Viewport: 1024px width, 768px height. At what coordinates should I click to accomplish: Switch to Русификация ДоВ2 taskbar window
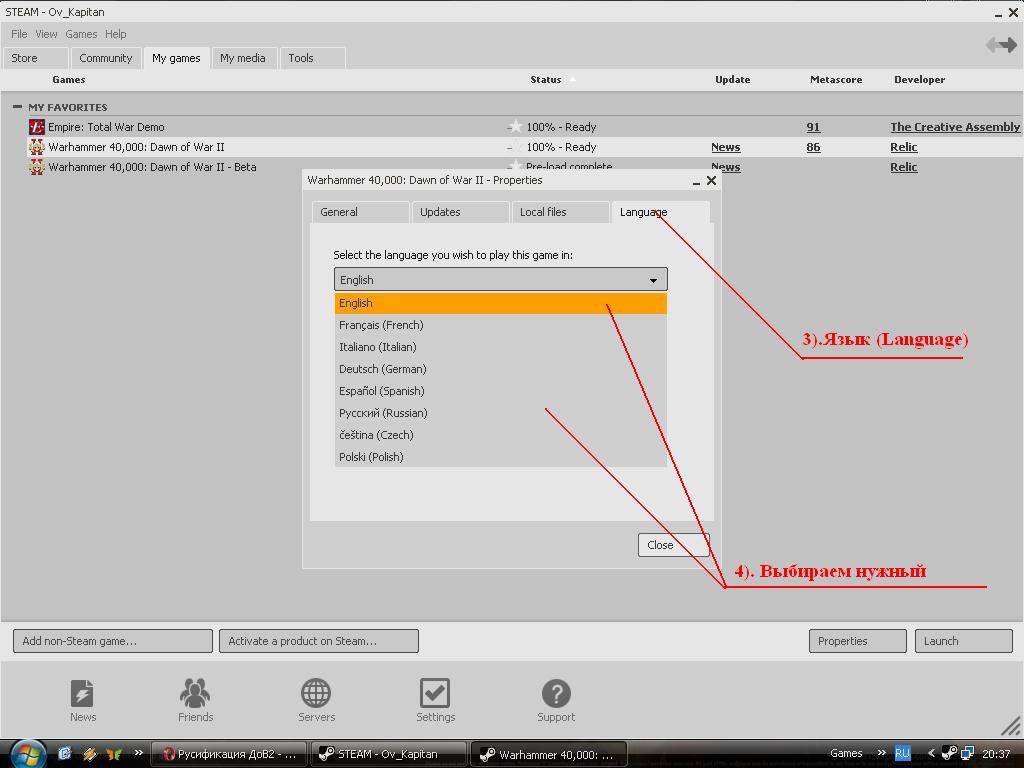point(229,754)
